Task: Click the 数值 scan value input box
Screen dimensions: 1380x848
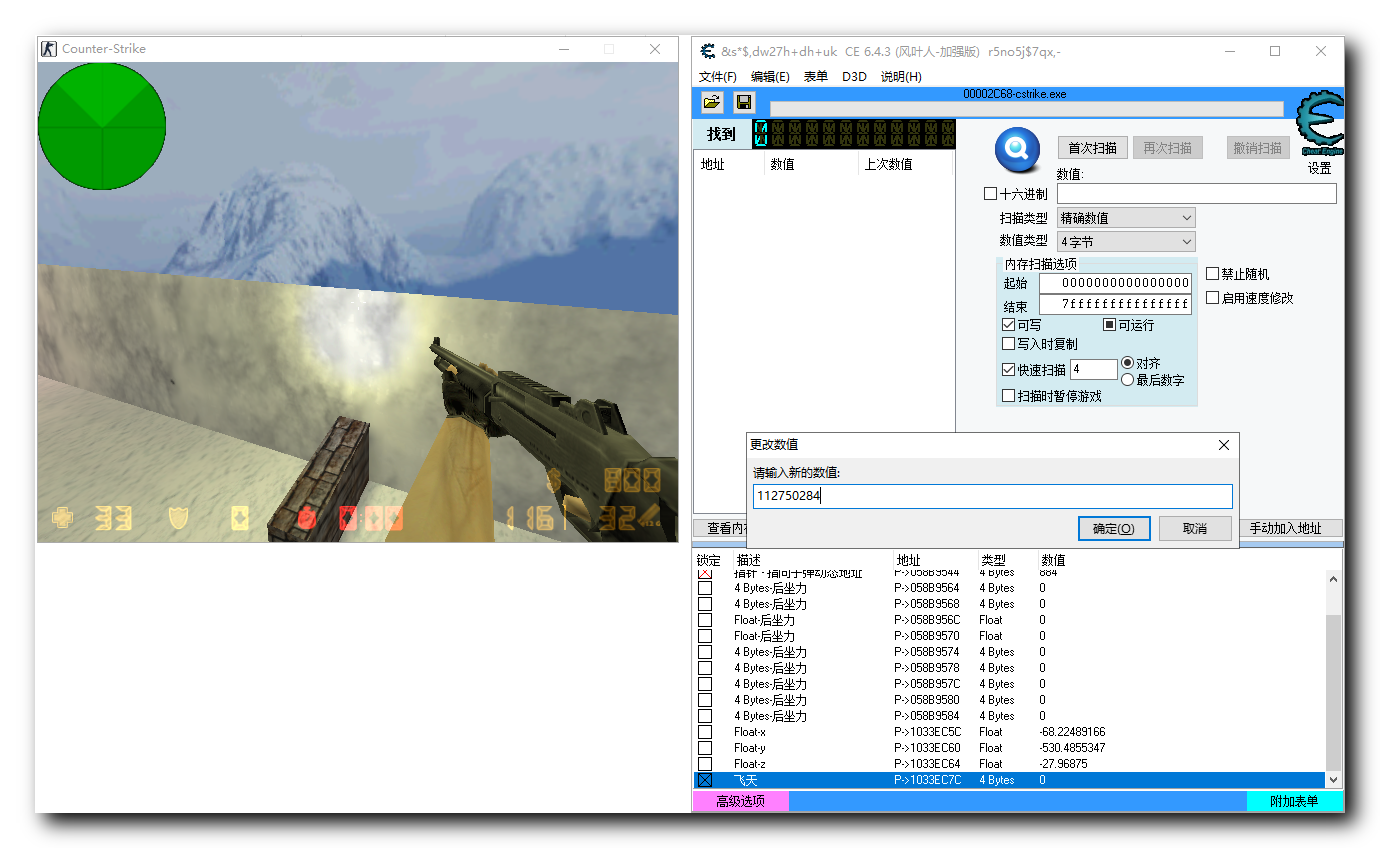Action: tap(1196, 194)
